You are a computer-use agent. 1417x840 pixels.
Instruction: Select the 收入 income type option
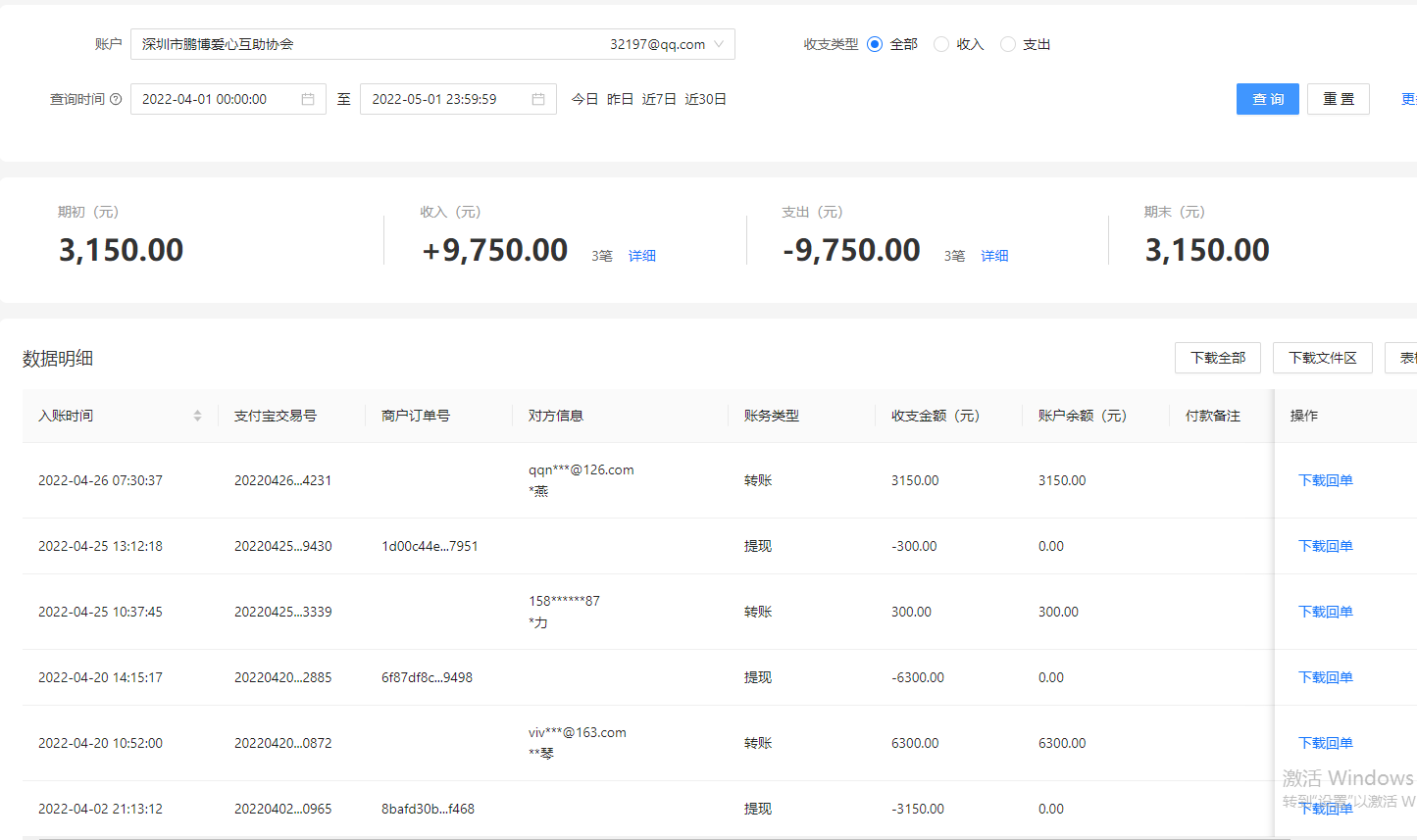(940, 43)
